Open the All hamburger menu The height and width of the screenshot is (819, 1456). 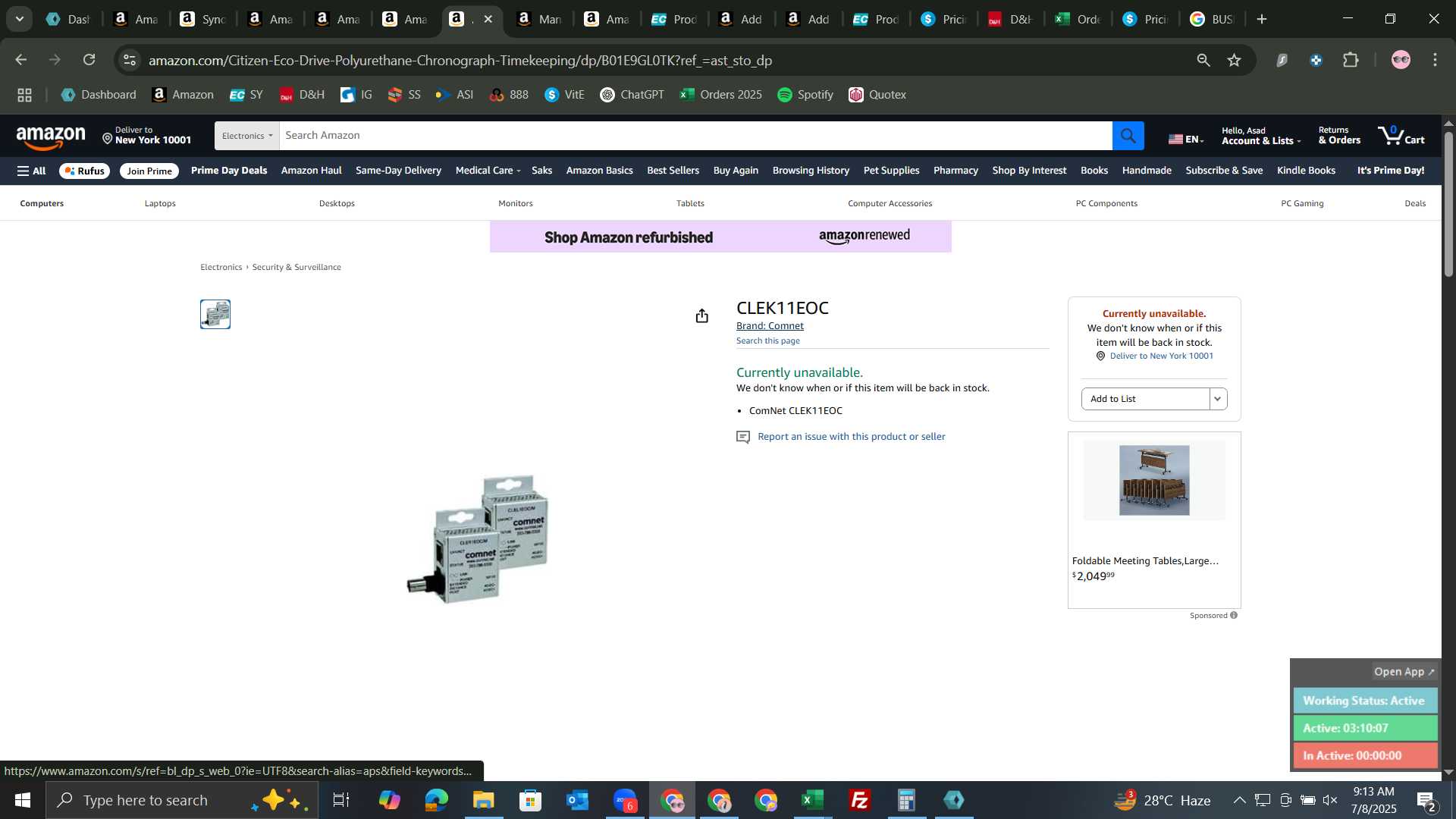(x=31, y=171)
